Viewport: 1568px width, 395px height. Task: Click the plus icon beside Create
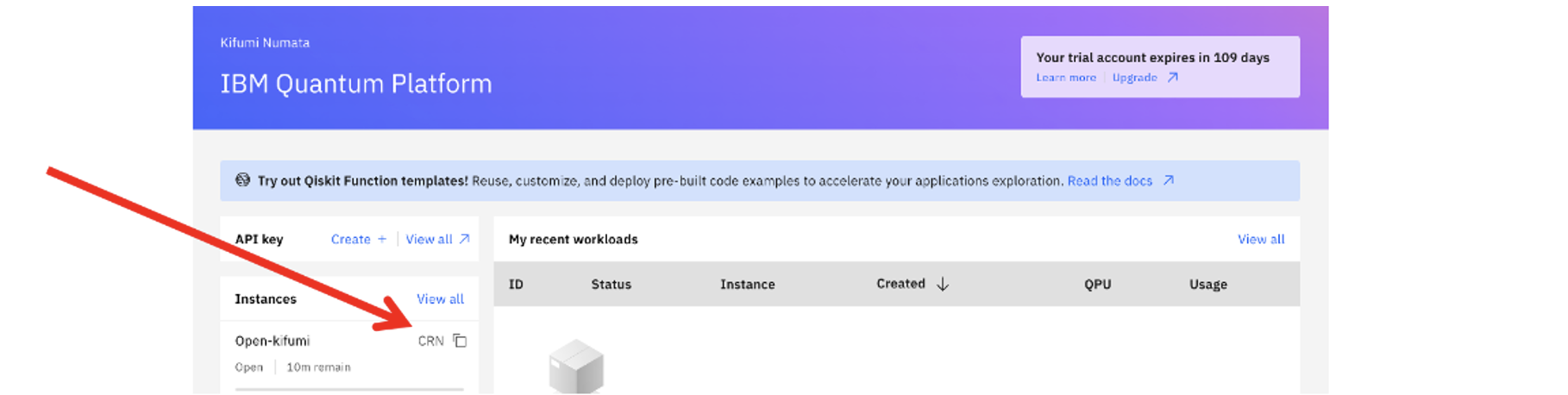(382, 239)
